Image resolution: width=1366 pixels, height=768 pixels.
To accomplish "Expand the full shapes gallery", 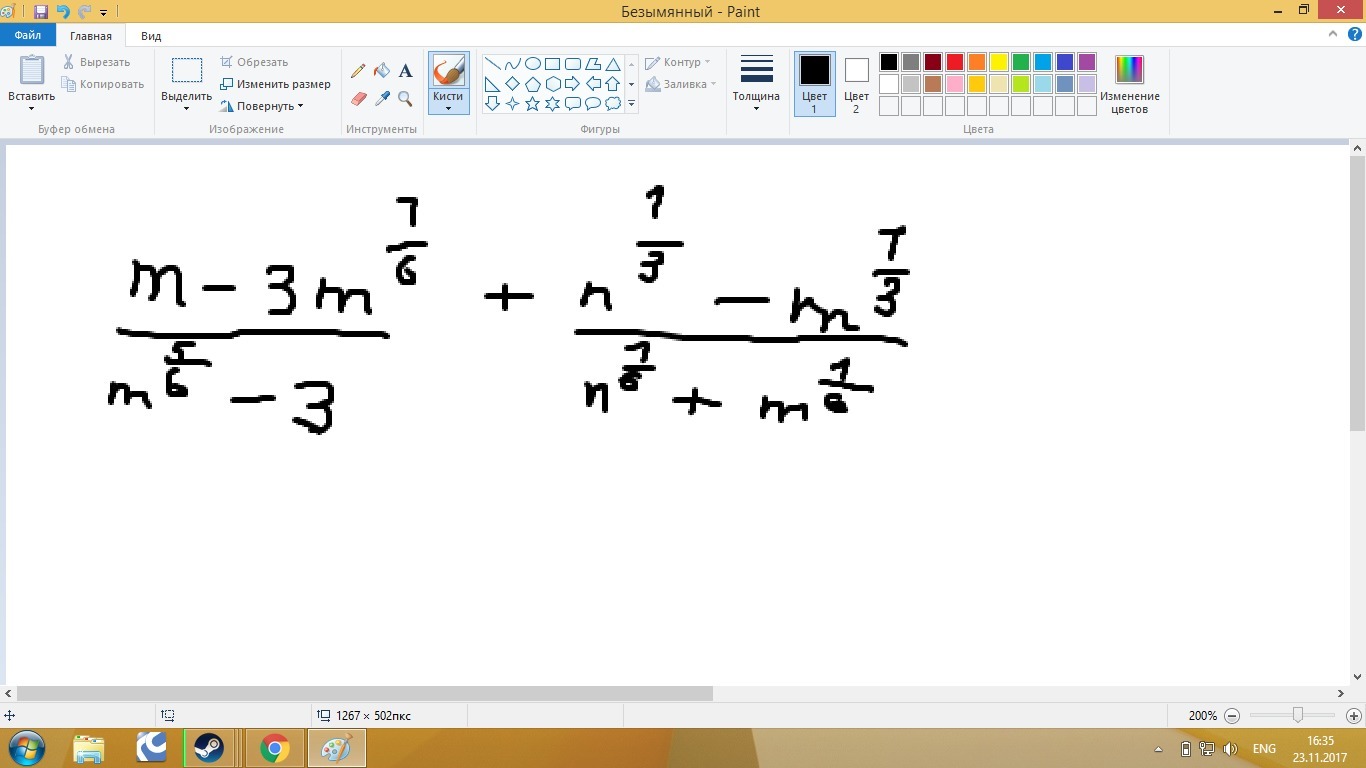I will (631, 103).
